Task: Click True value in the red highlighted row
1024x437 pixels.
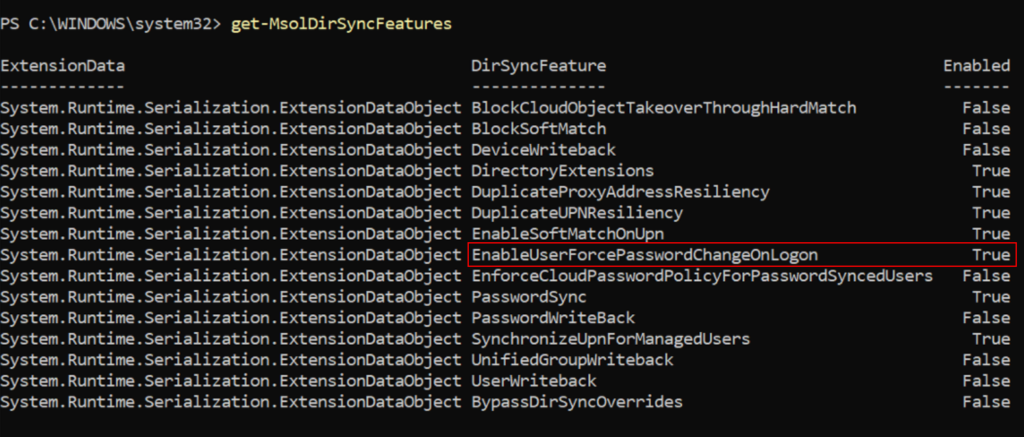Action: click(x=991, y=255)
